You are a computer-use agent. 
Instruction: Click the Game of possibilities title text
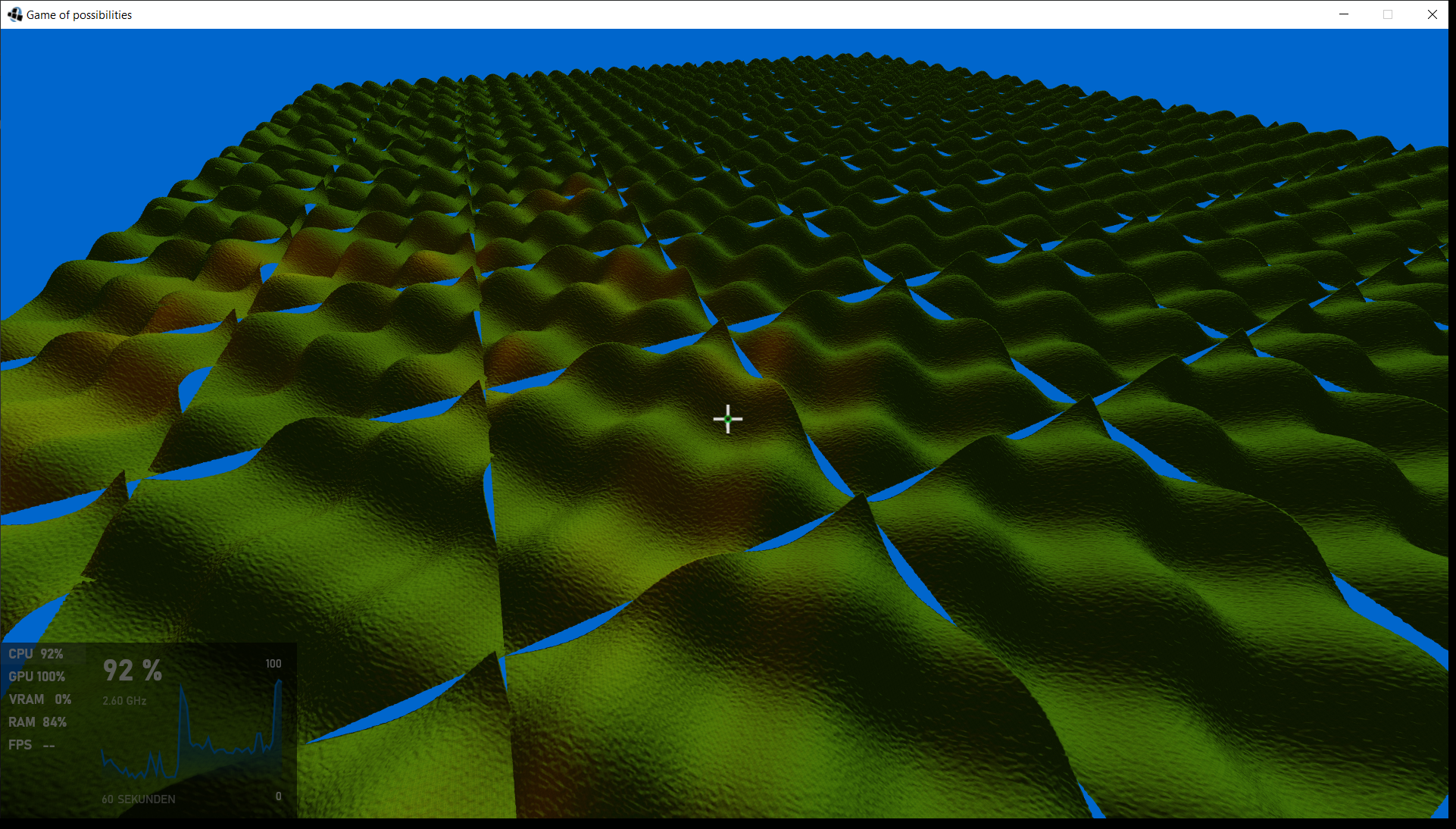(79, 14)
